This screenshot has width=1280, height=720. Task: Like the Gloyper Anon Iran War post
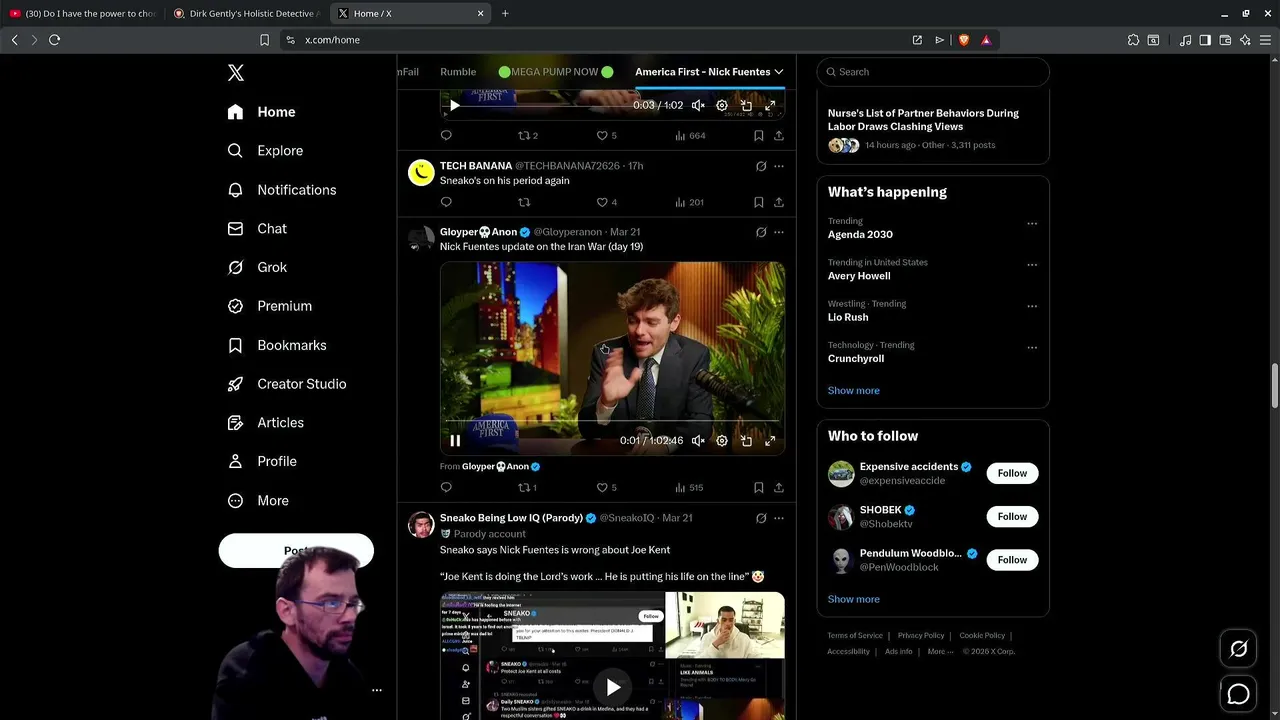pyautogui.click(x=607, y=488)
